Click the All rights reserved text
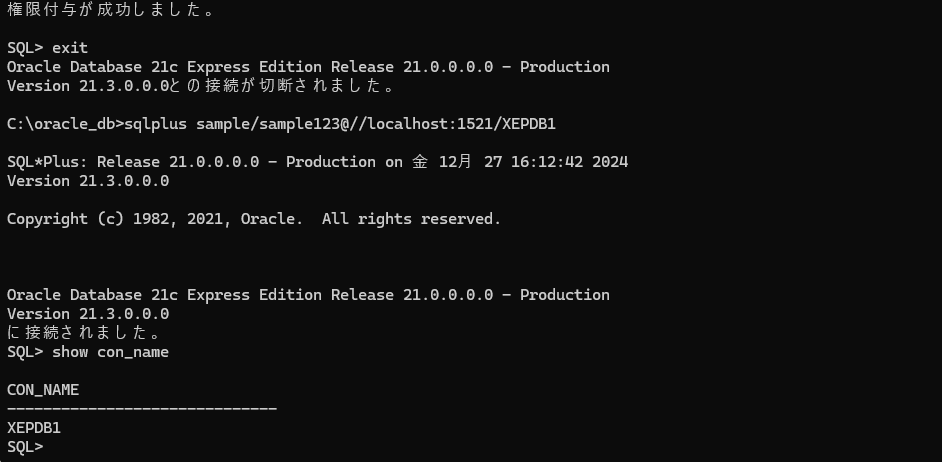 coord(411,219)
